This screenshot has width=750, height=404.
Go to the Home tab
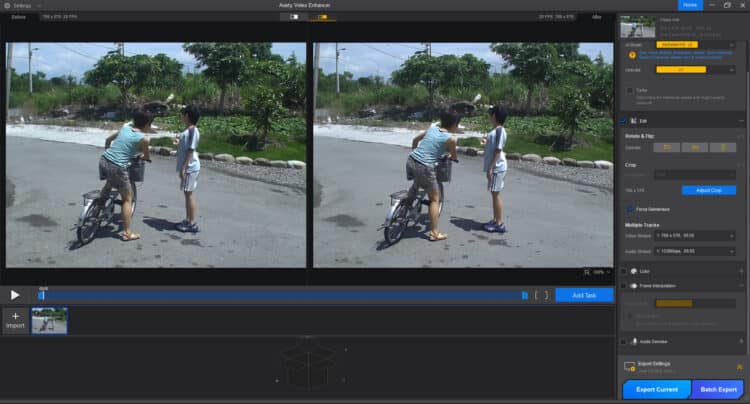690,5
